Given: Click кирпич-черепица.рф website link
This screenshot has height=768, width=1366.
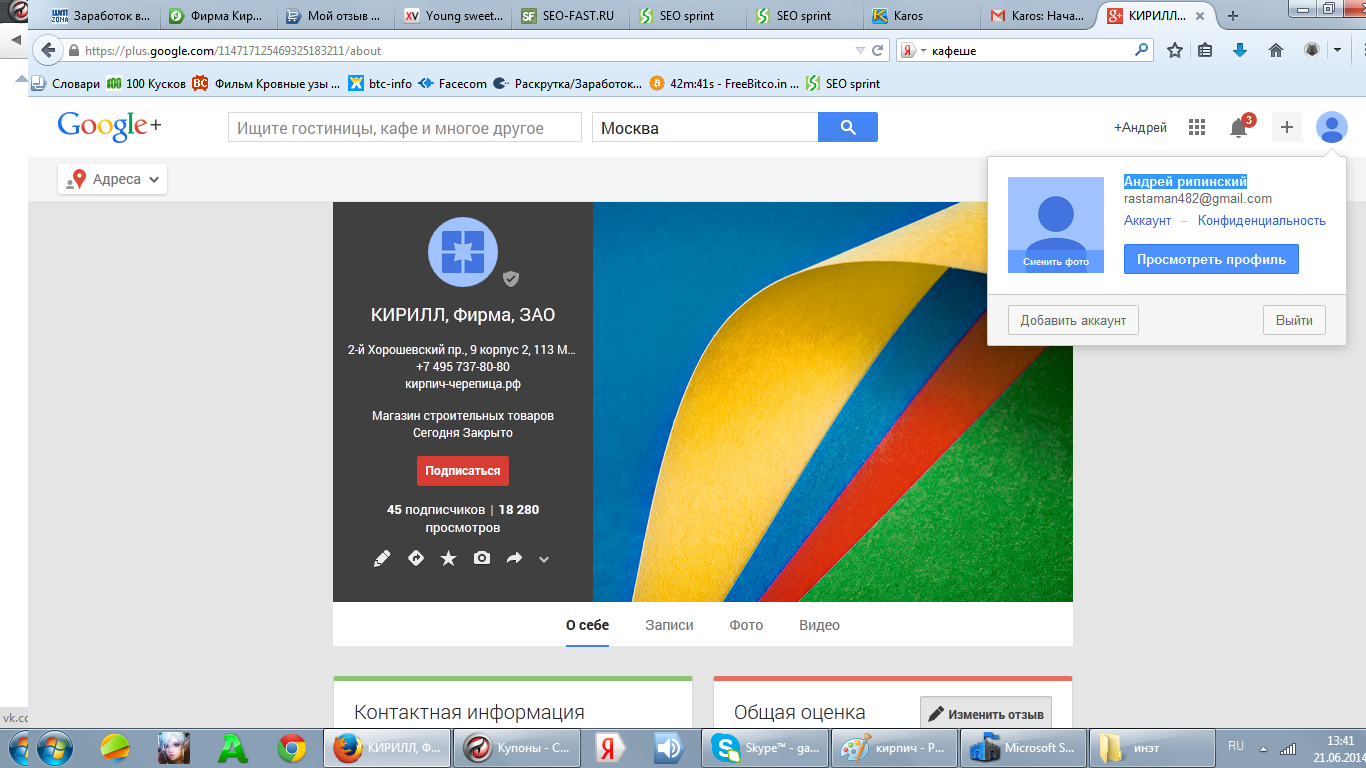Looking at the screenshot, I should pos(463,383).
